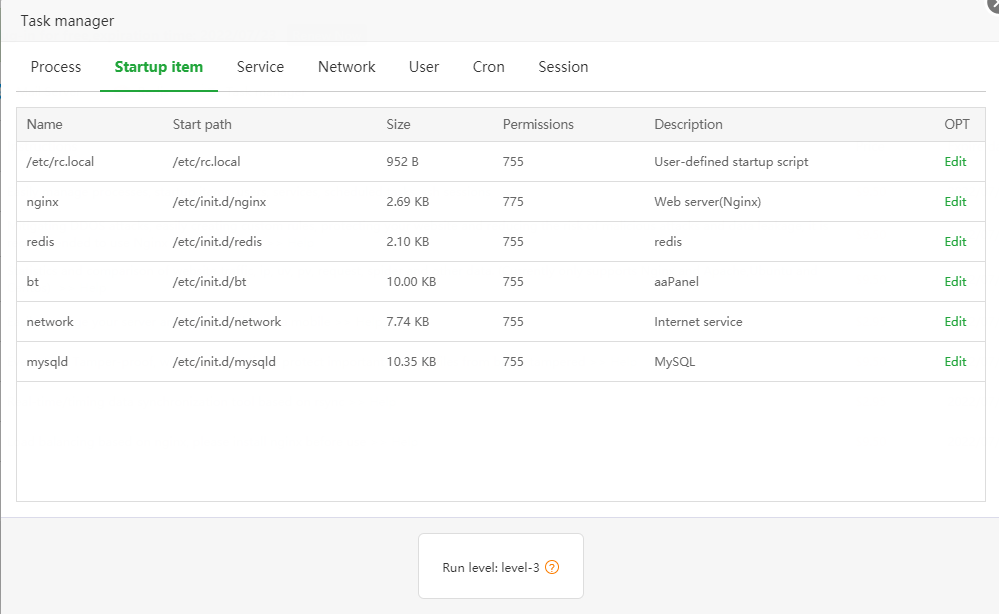Select the Startup item tab
999x614 pixels.
click(x=159, y=67)
